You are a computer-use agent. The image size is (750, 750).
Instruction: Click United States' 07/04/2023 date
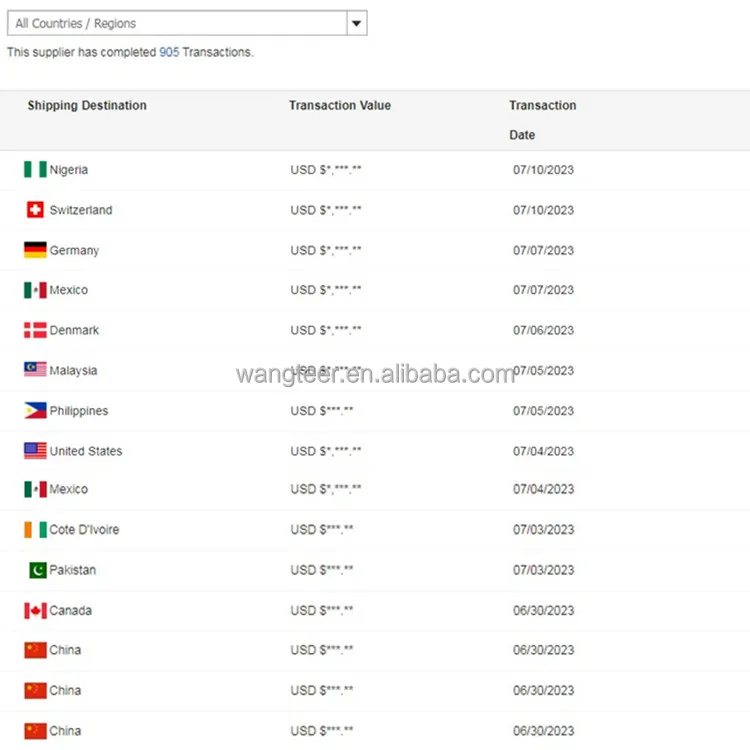click(x=543, y=451)
